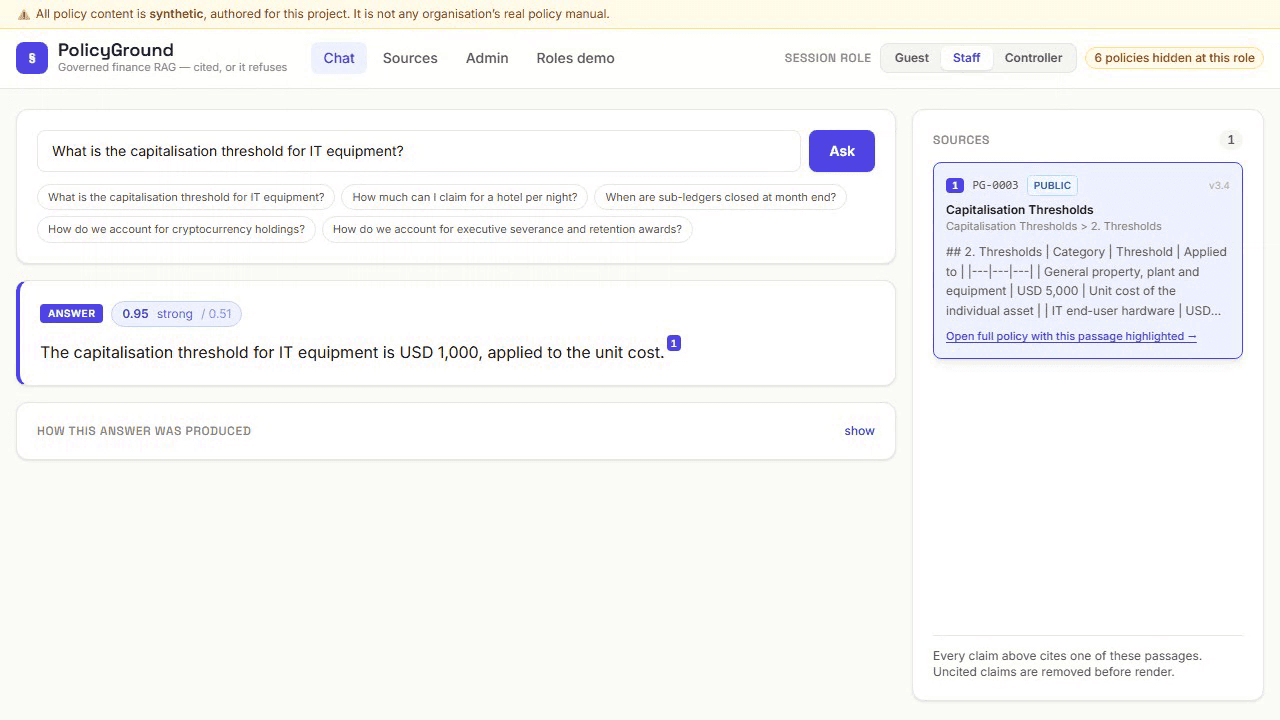Choose the hotel per night suggested question
Viewport: 1280px width, 720px height.
tap(465, 197)
